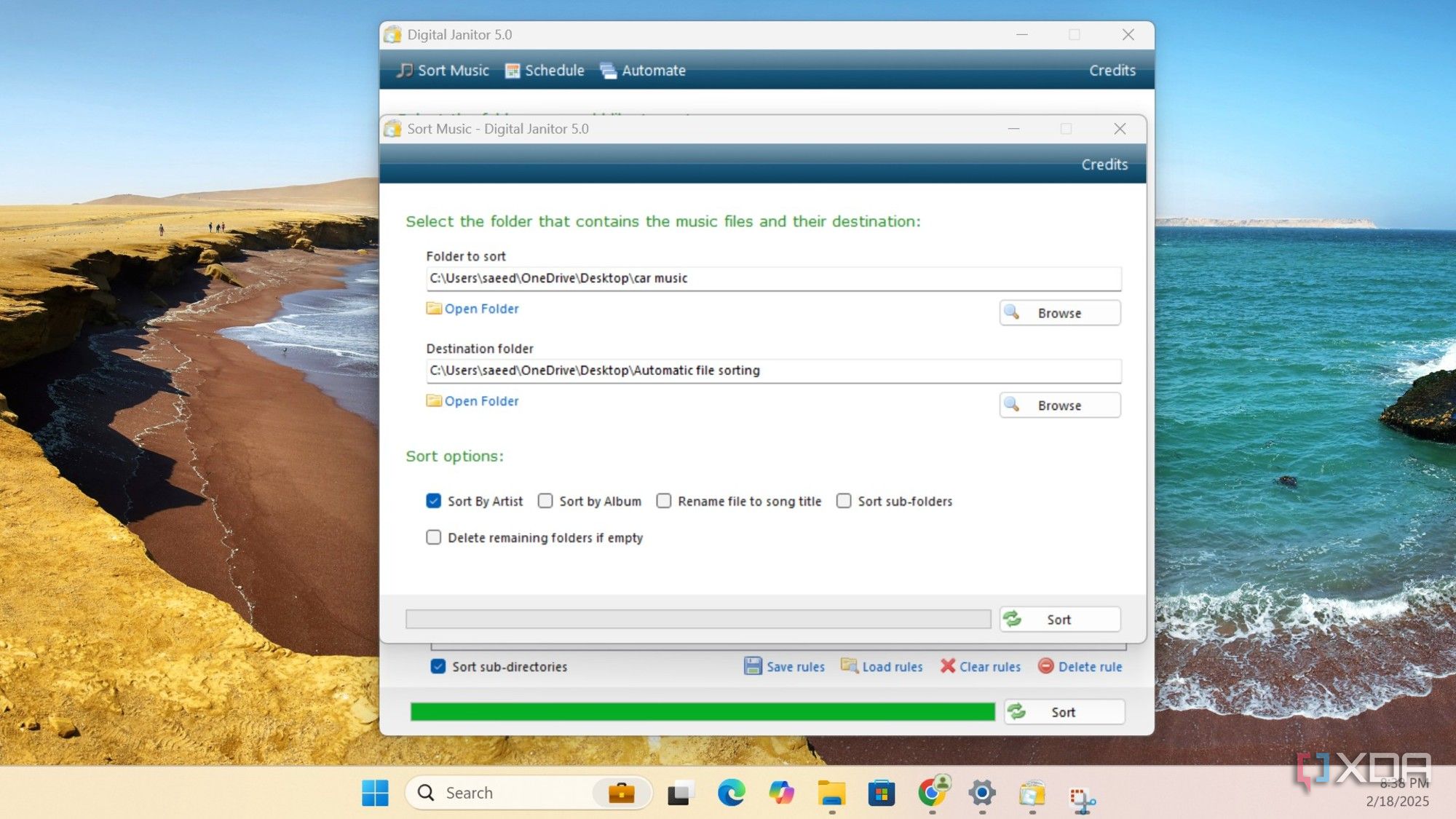The height and width of the screenshot is (819, 1456).
Task: Click the date 2/18/2025 in system tray
Action: 1397,801
